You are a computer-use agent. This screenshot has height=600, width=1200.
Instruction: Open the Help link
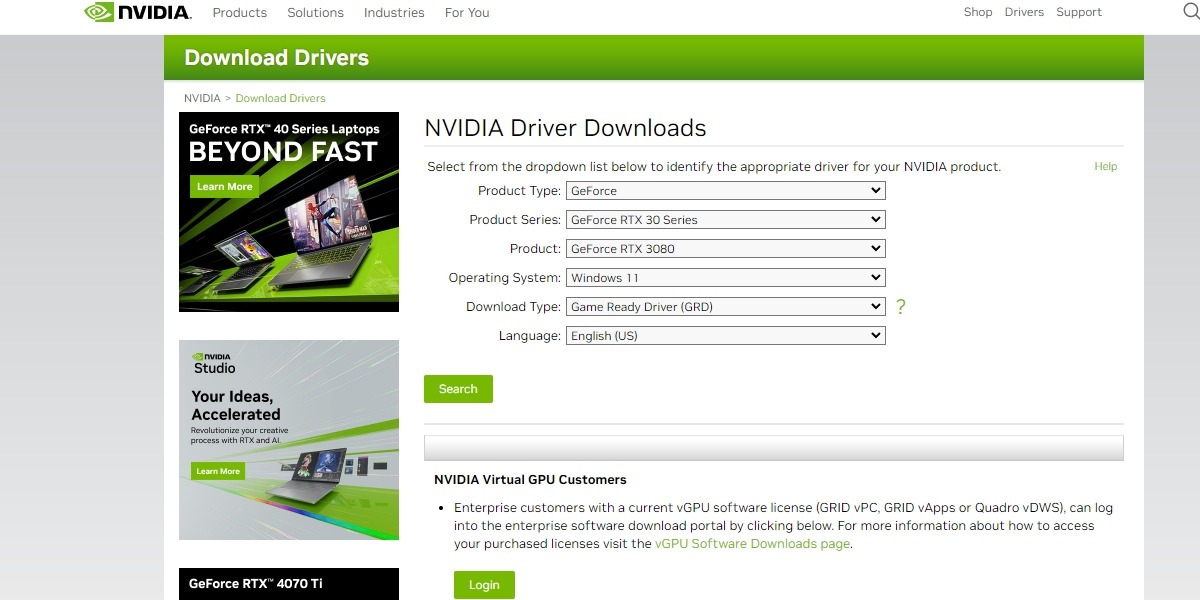point(1105,166)
